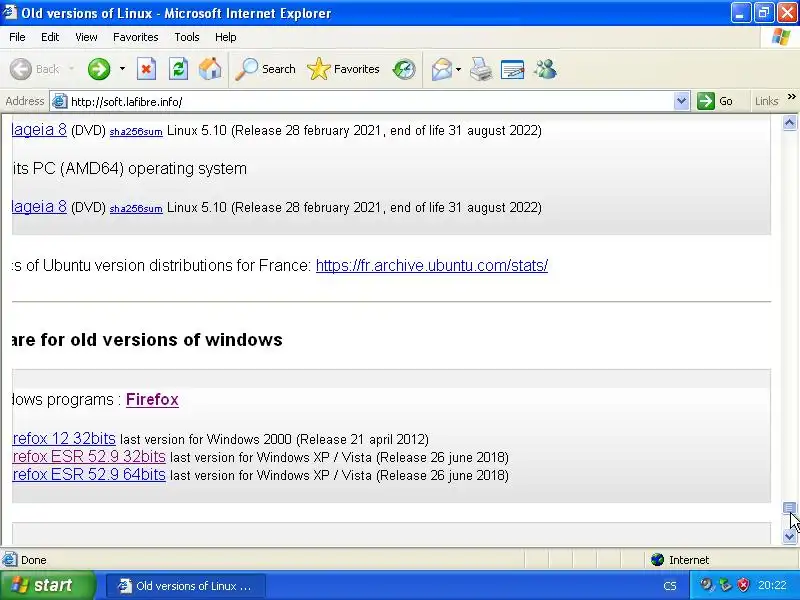Open the Back history dropdown arrow
The image size is (800, 600).
pos(71,69)
